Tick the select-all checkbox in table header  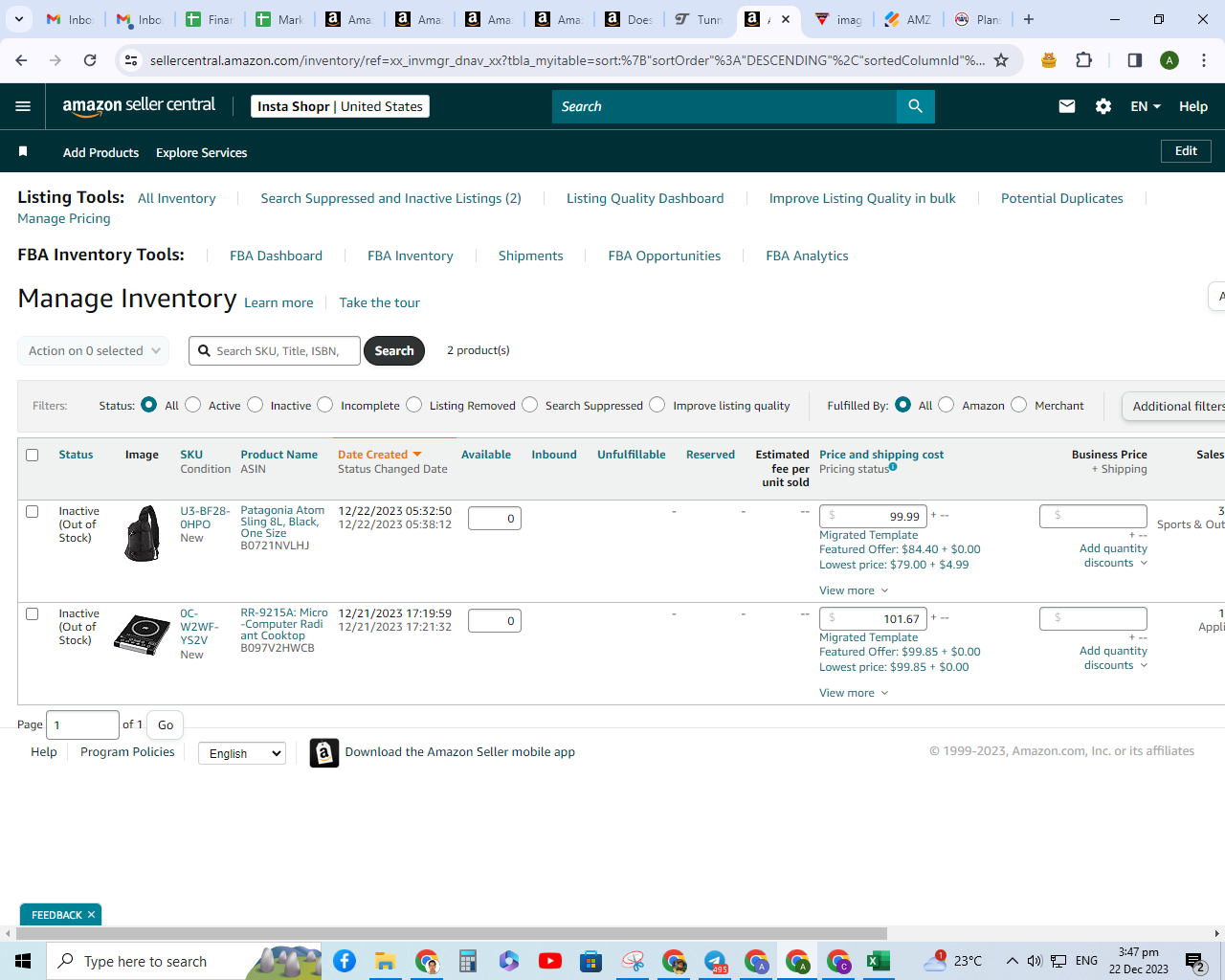(x=33, y=455)
